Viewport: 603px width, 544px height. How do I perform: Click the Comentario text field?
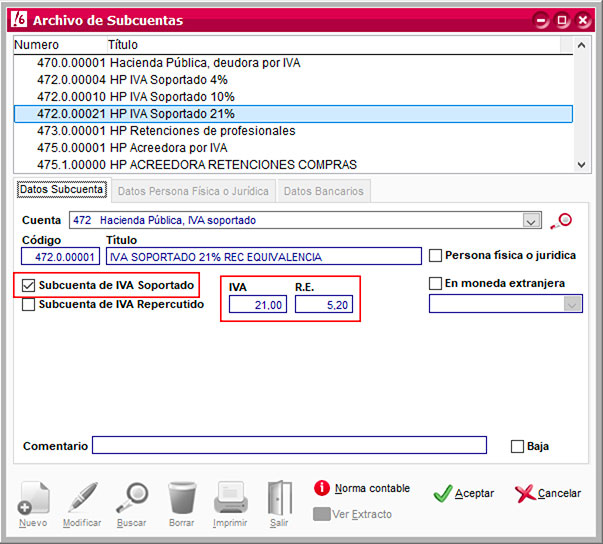289,445
